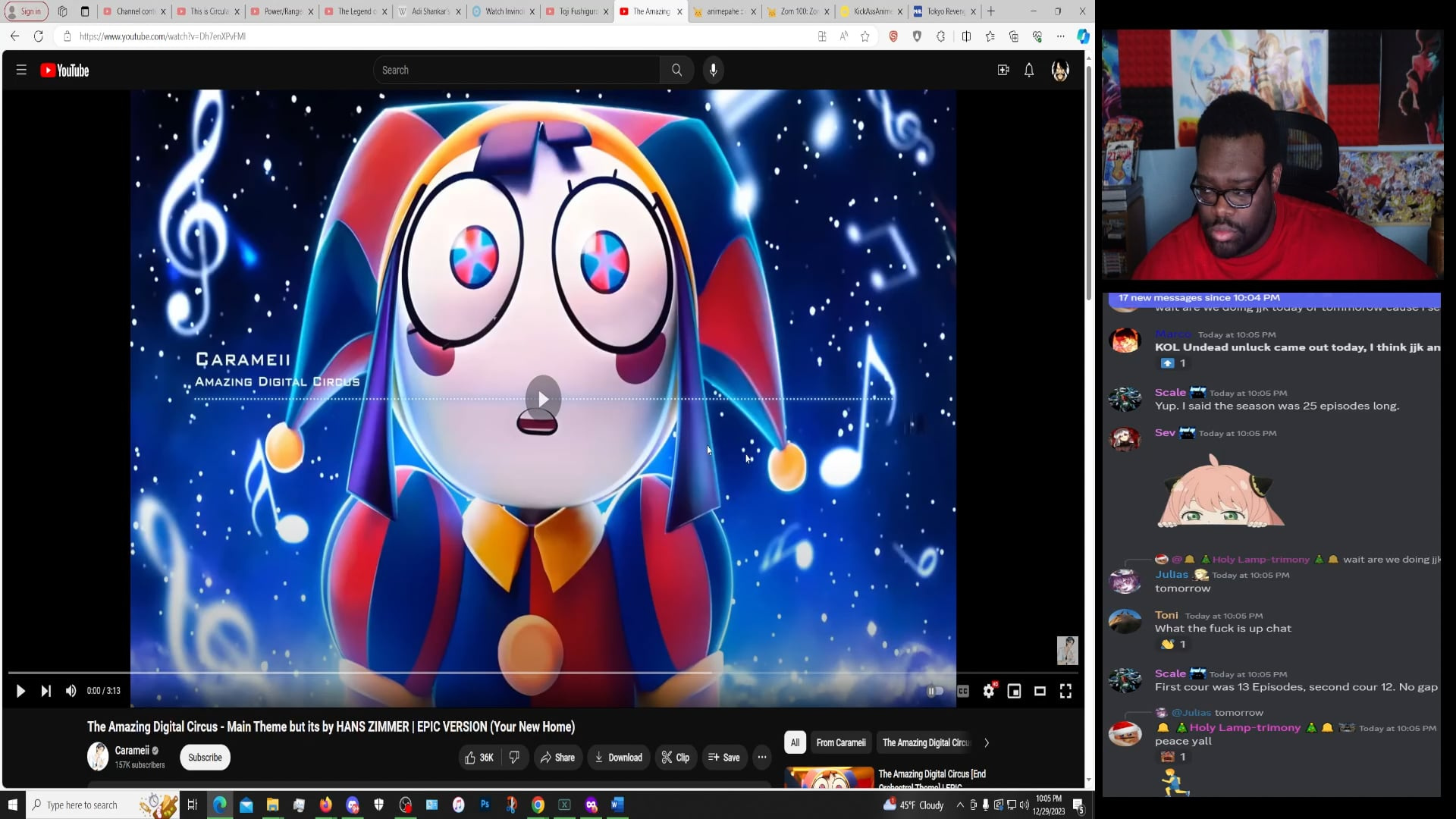Open split screen in the browser
This screenshot has height=819, width=1456.
pos(966,36)
